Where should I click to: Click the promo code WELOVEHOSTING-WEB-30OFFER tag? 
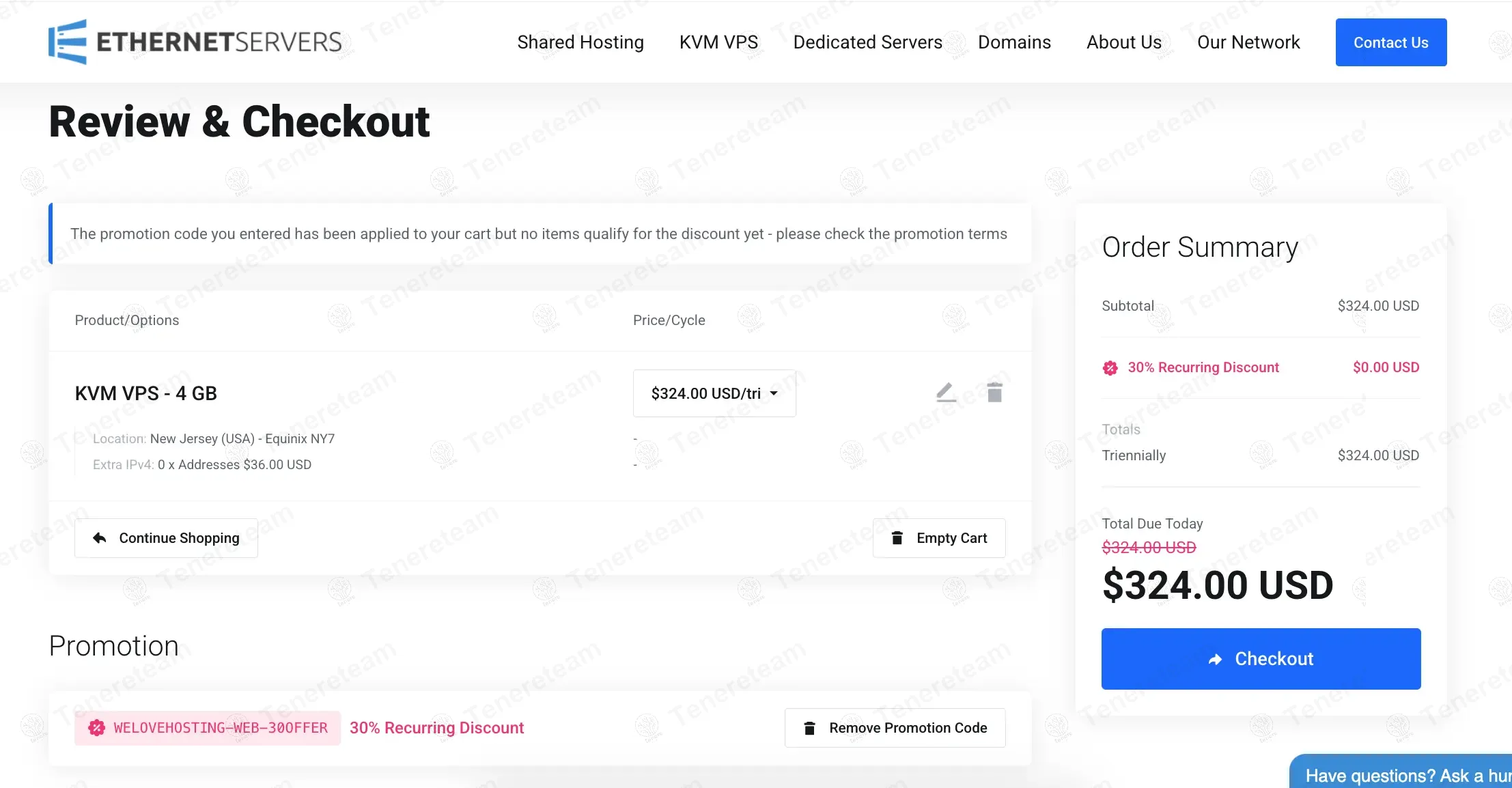(x=208, y=728)
